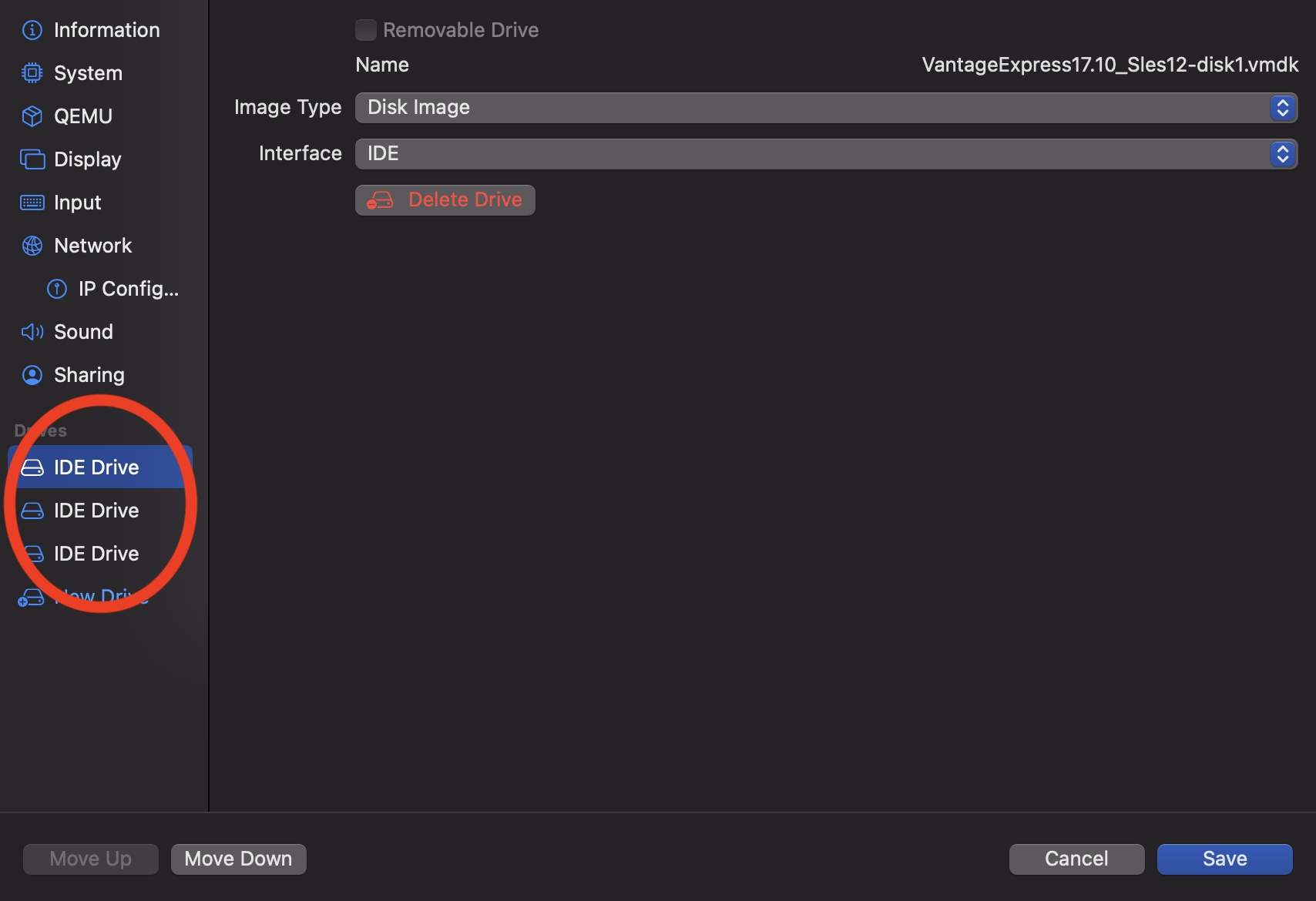Click the Network globe icon
The height and width of the screenshot is (901, 1316).
click(x=32, y=246)
